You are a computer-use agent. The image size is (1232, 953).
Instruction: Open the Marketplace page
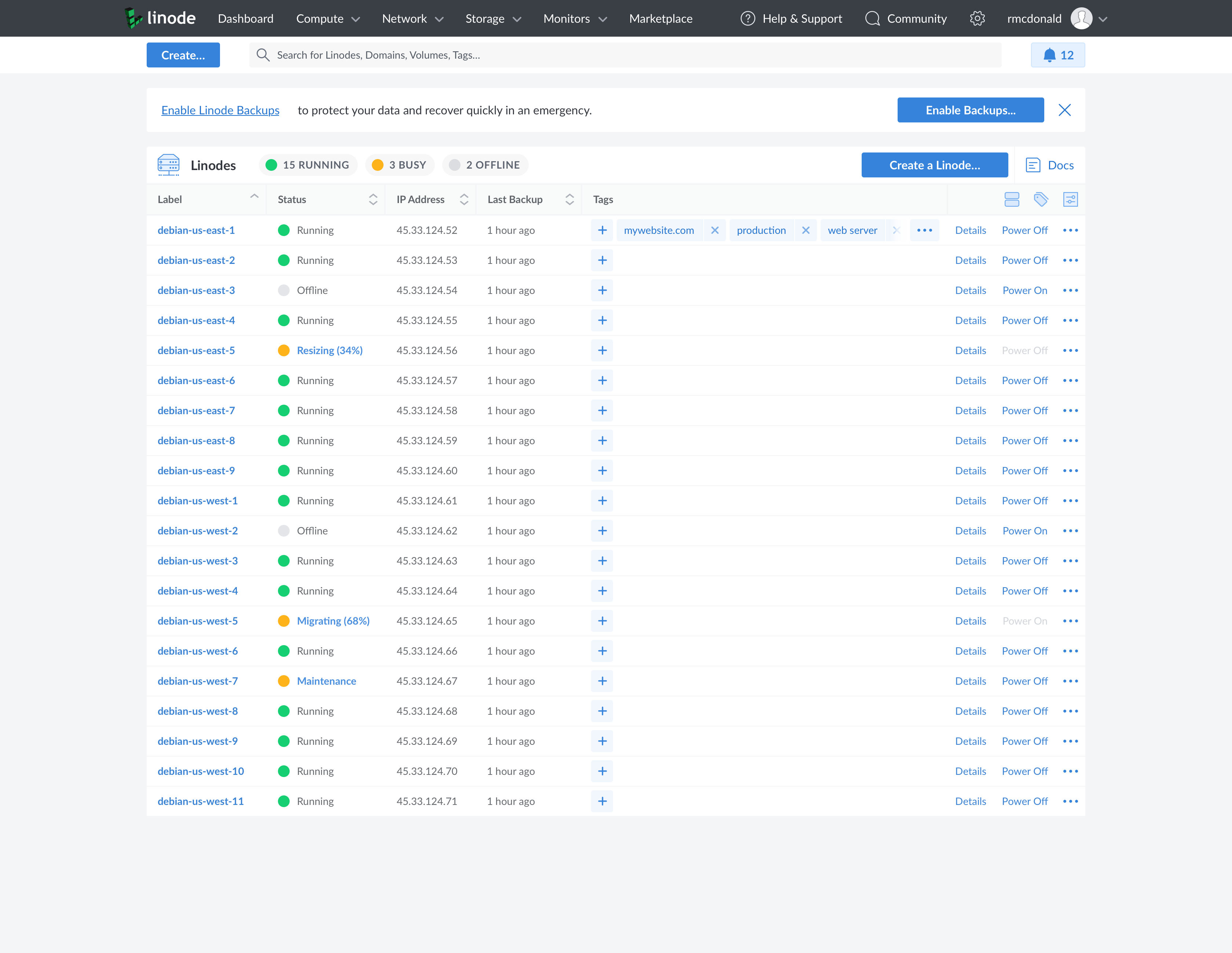661,19
